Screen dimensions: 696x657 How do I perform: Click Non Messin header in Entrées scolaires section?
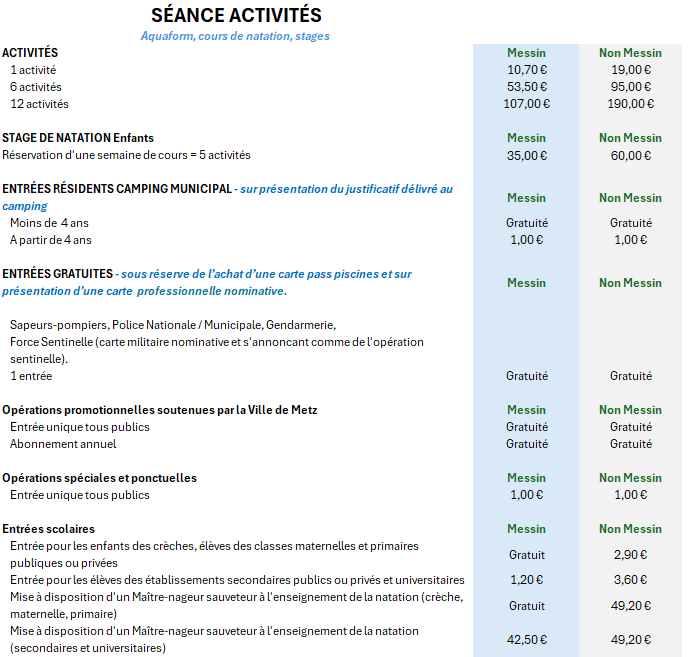point(630,529)
